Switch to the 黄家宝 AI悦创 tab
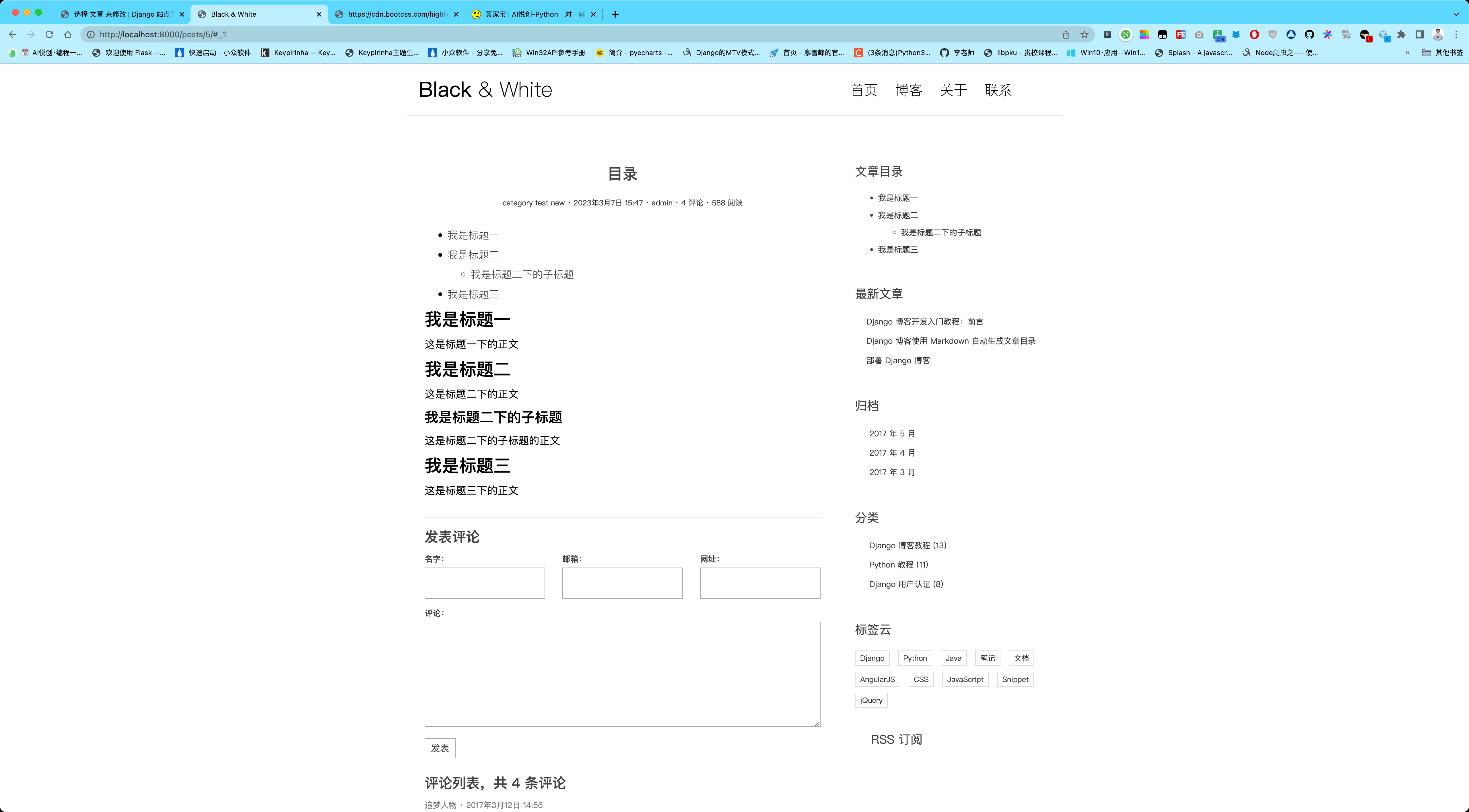 (534, 14)
